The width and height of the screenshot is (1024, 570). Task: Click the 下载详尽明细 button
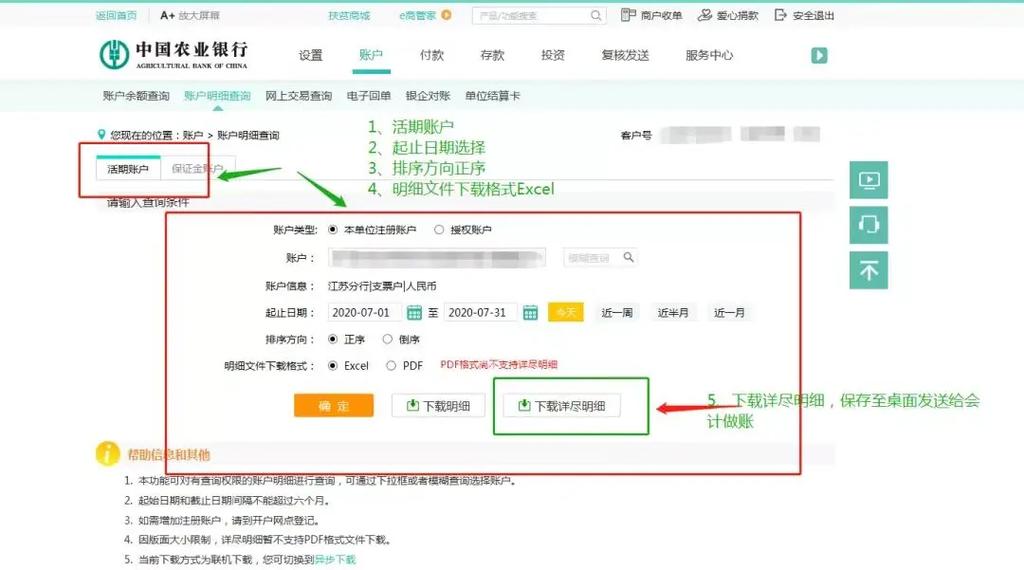pos(562,405)
